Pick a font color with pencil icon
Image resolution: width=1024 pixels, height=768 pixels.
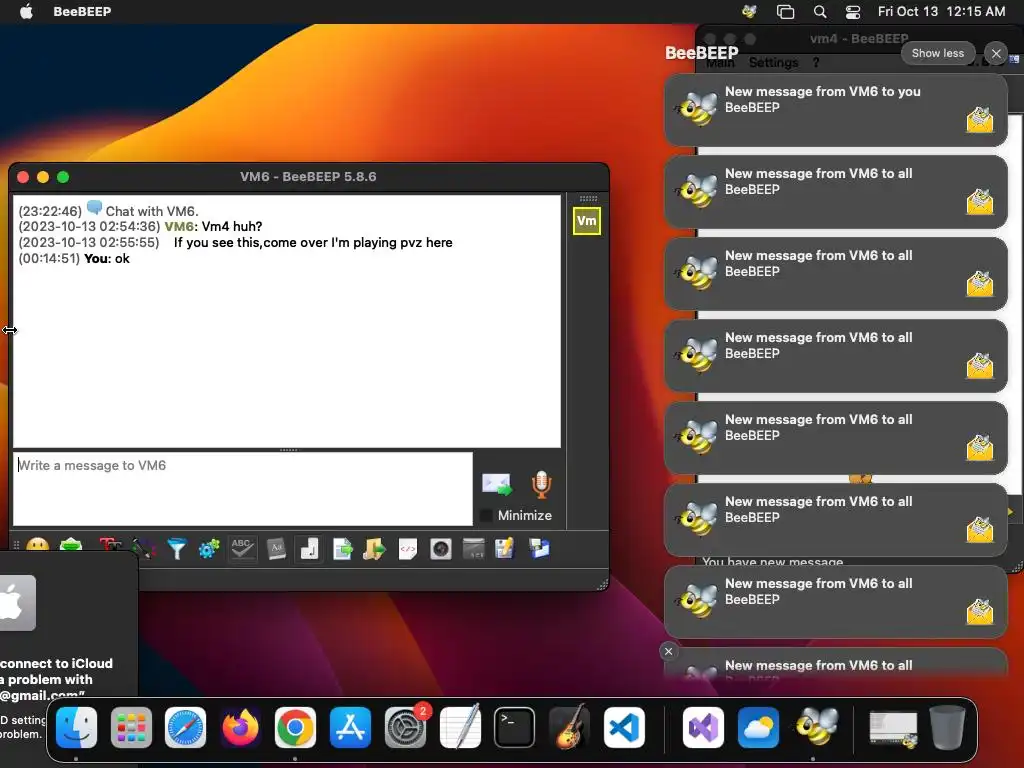point(144,549)
